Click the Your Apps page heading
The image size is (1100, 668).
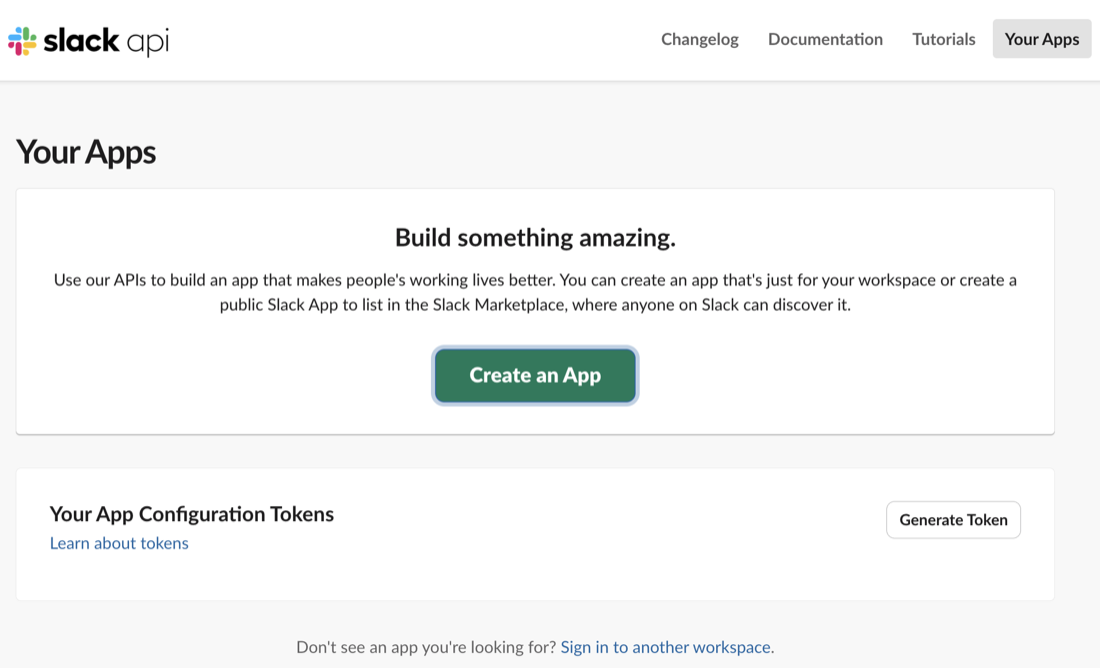86,152
